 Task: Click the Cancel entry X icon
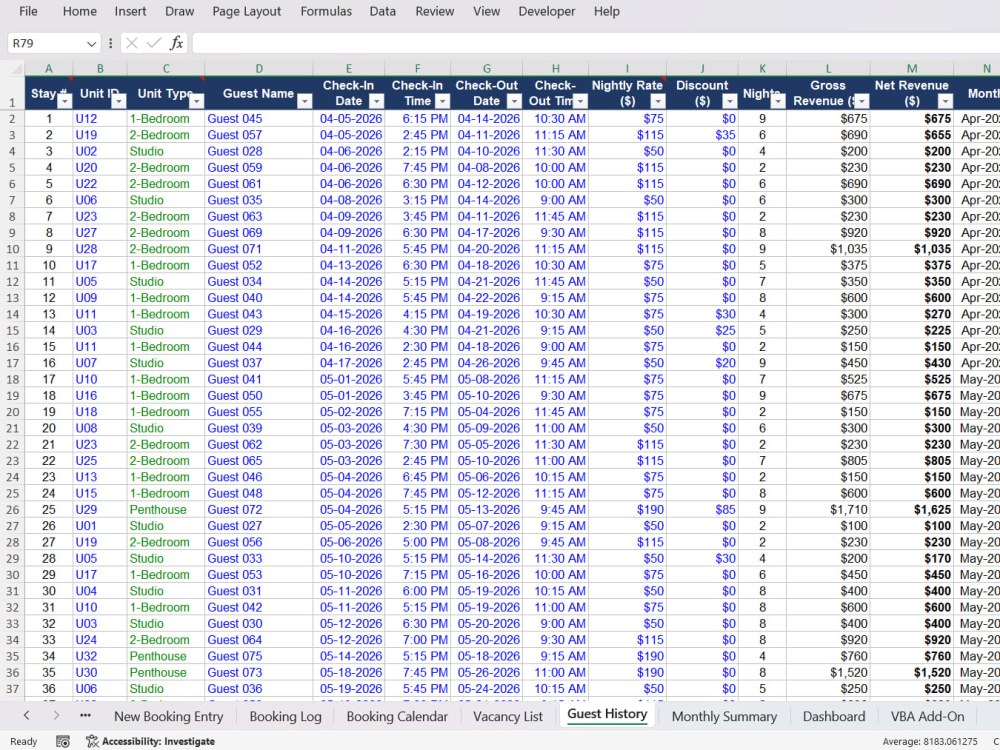(131, 43)
